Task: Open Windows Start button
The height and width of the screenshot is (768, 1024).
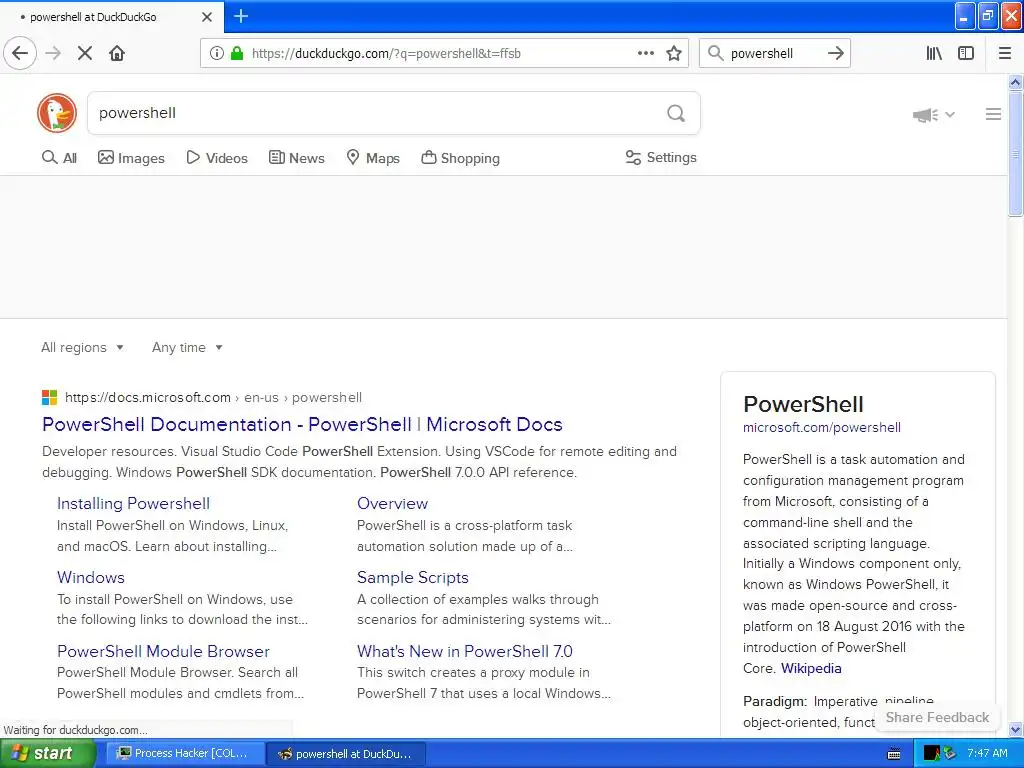Action: pos(47,754)
